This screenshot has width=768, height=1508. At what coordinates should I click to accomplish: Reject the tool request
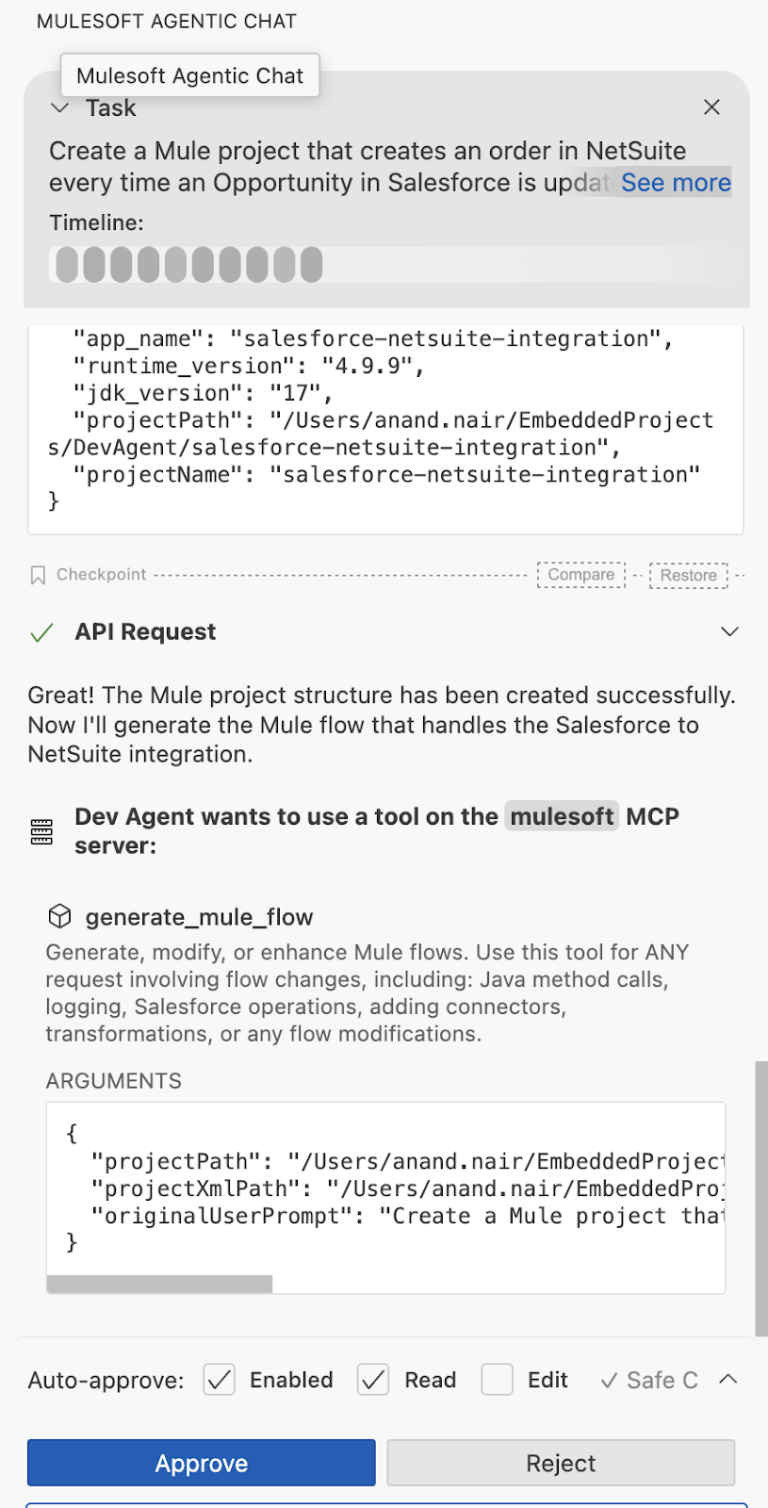[560, 1462]
